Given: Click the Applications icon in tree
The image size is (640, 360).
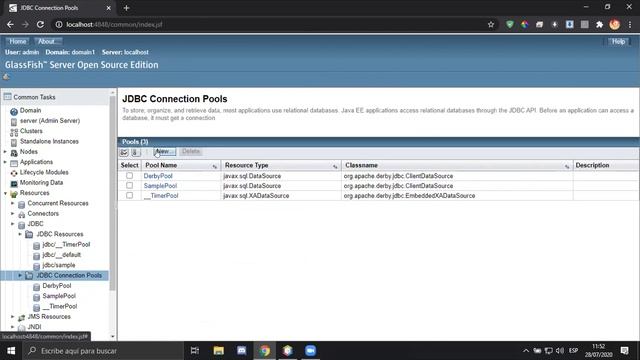Looking at the screenshot, I should (x=14, y=163).
